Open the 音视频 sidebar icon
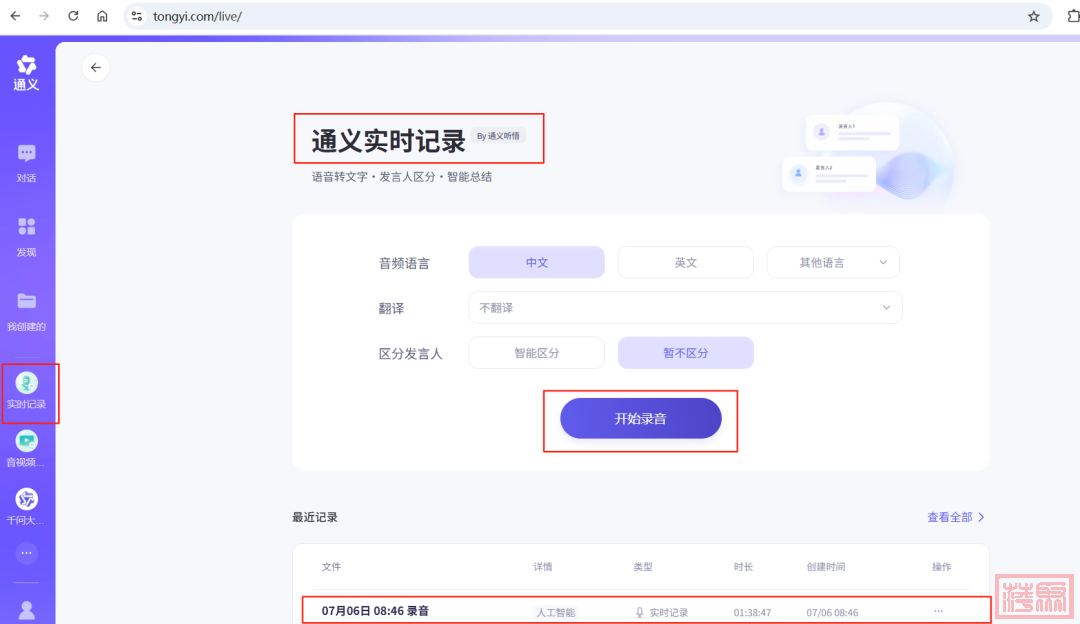Viewport: 1080px width, 624px height. pos(27,441)
